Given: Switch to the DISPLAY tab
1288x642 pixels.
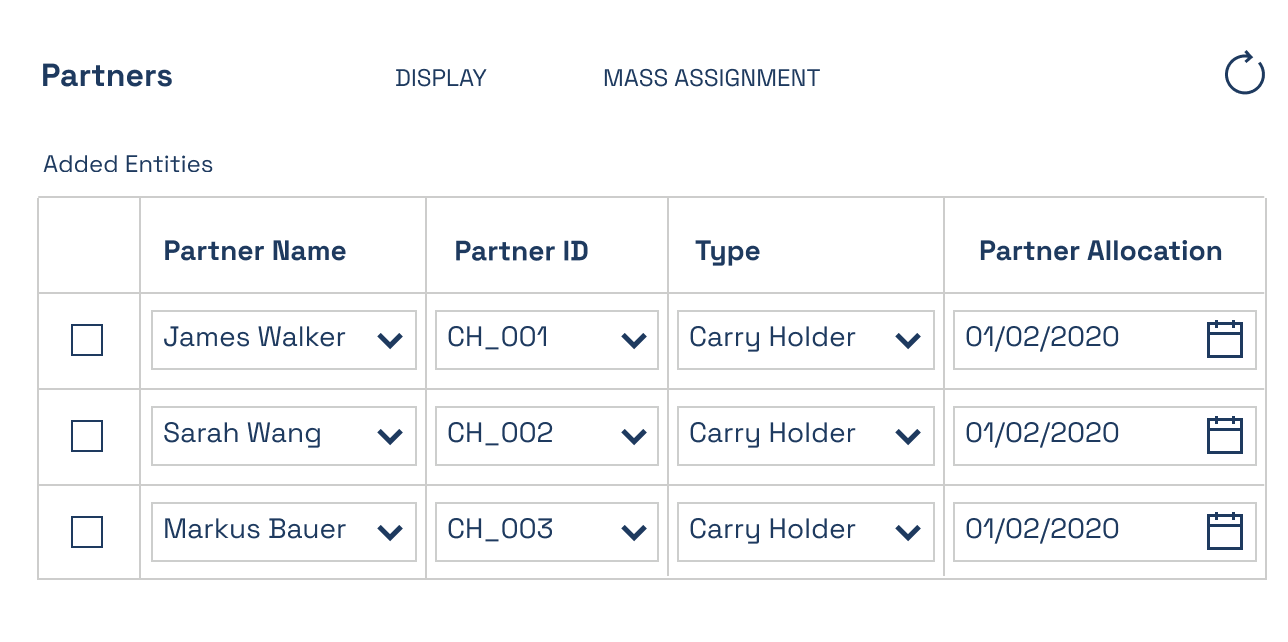Looking at the screenshot, I should point(441,78).
